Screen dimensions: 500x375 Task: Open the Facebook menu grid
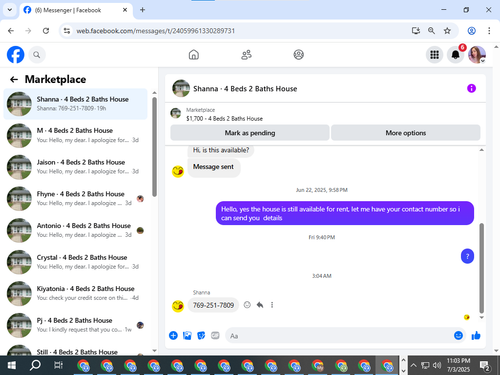pos(434,55)
